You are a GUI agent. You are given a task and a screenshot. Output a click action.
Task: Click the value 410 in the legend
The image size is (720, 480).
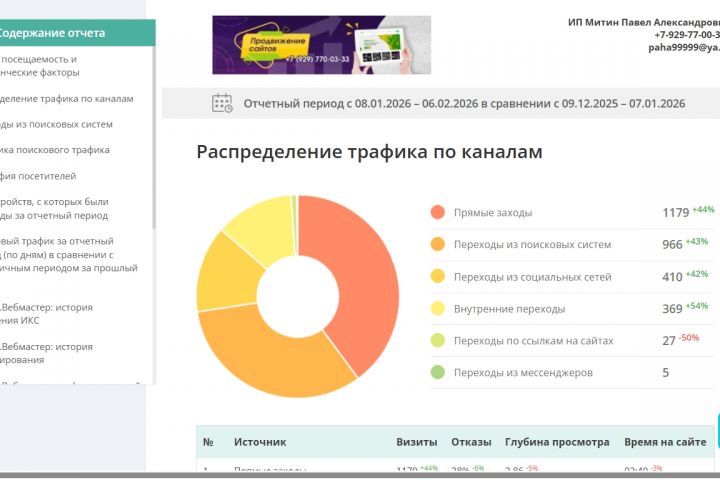(x=672, y=277)
